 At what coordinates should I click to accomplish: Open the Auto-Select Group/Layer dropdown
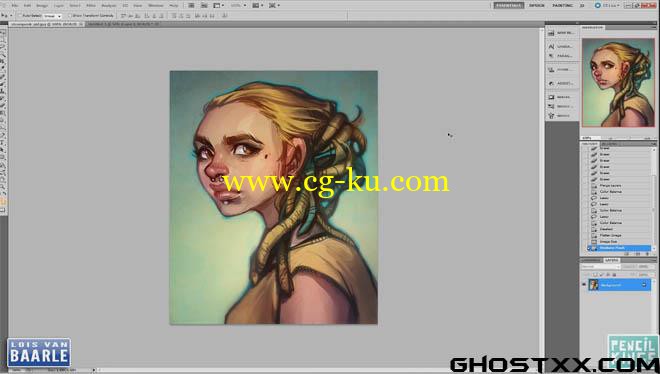click(53, 16)
